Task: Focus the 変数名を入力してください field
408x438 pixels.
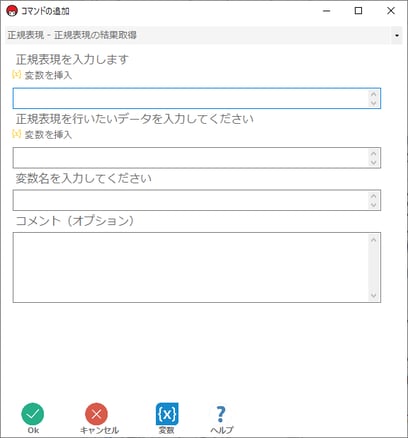Action: [197, 200]
